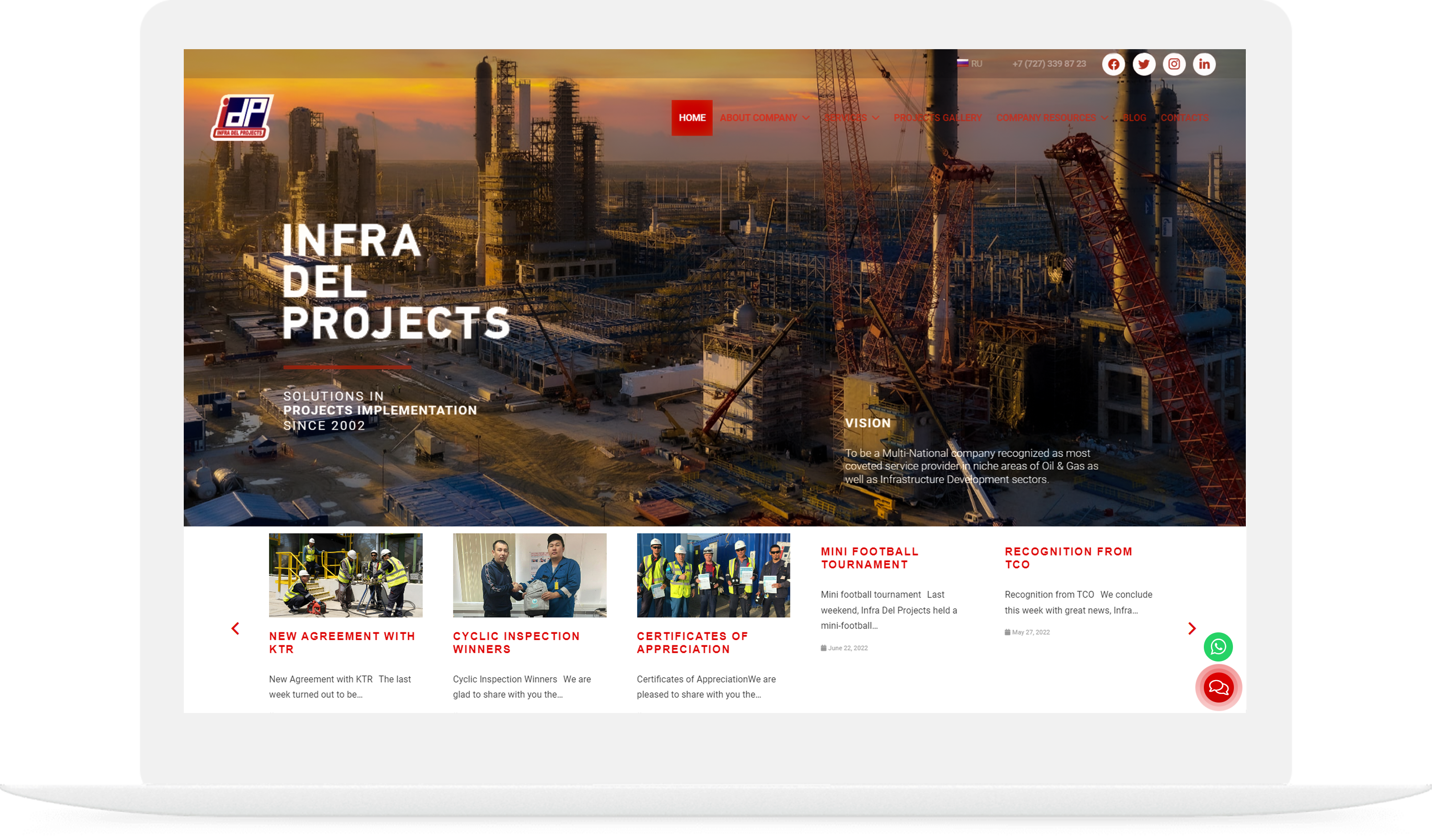This screenshot has height=840, width=1432.
Task: Click the Mini football tournament excerpt text
Action: 889,610
